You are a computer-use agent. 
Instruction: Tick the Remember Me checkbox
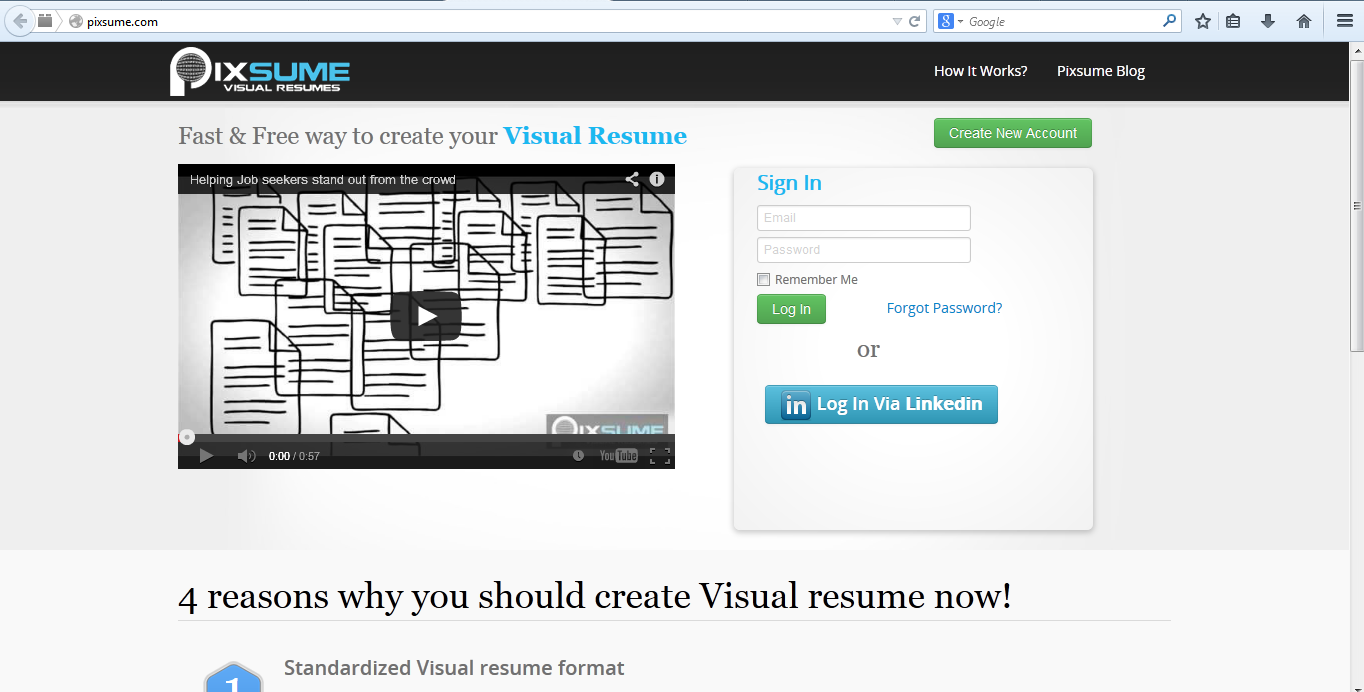(764, 280)
